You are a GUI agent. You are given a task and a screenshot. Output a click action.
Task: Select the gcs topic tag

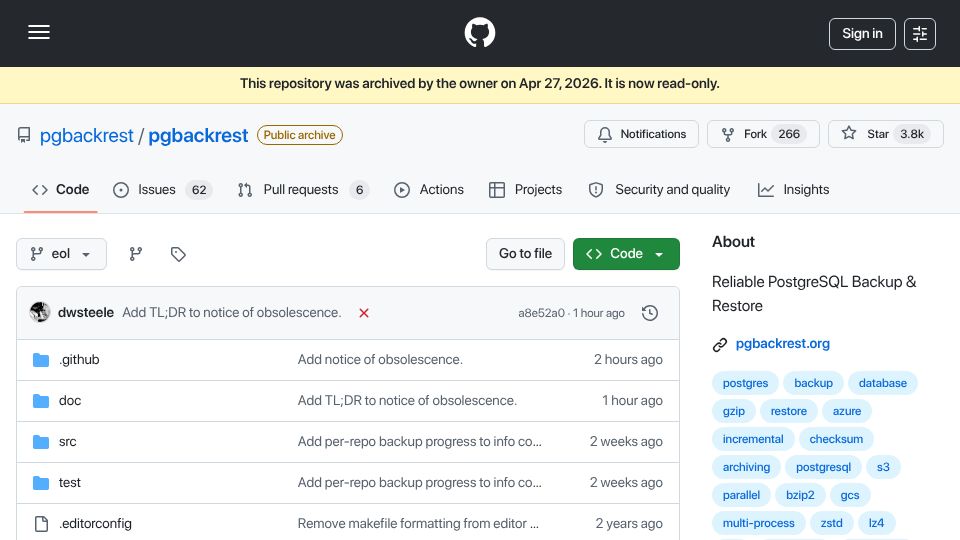coord(850,495)
